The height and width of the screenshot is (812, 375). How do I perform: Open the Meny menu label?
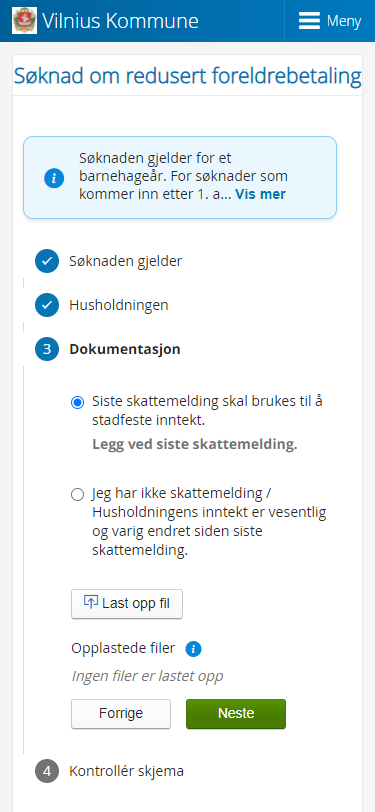pyautogui.click(x=343, y=21)
